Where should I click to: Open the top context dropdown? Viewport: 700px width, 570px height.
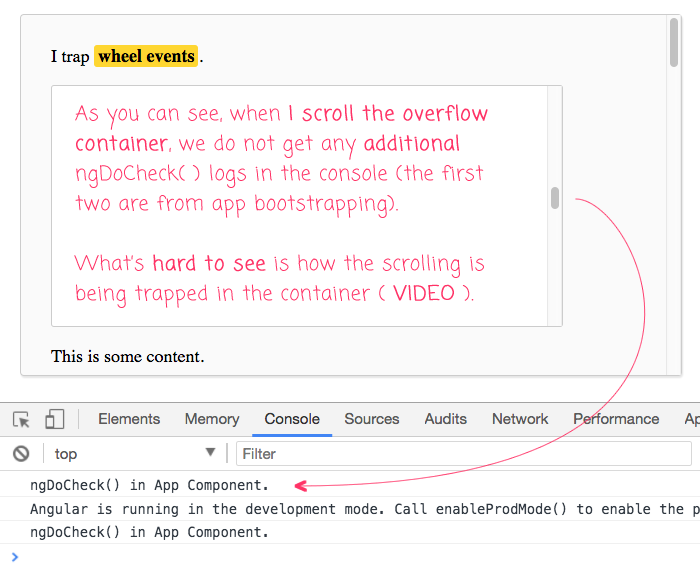pyautogui.click(x=134, y=454)
